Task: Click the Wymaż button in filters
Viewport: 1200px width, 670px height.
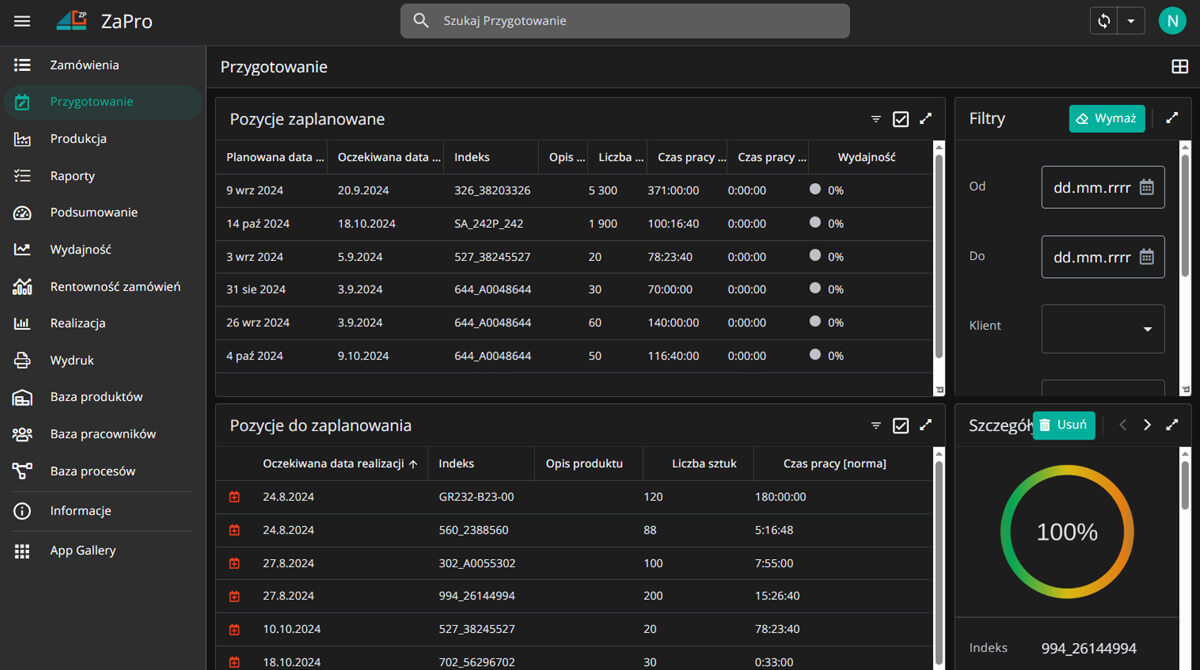Action: click(1106, 118)
